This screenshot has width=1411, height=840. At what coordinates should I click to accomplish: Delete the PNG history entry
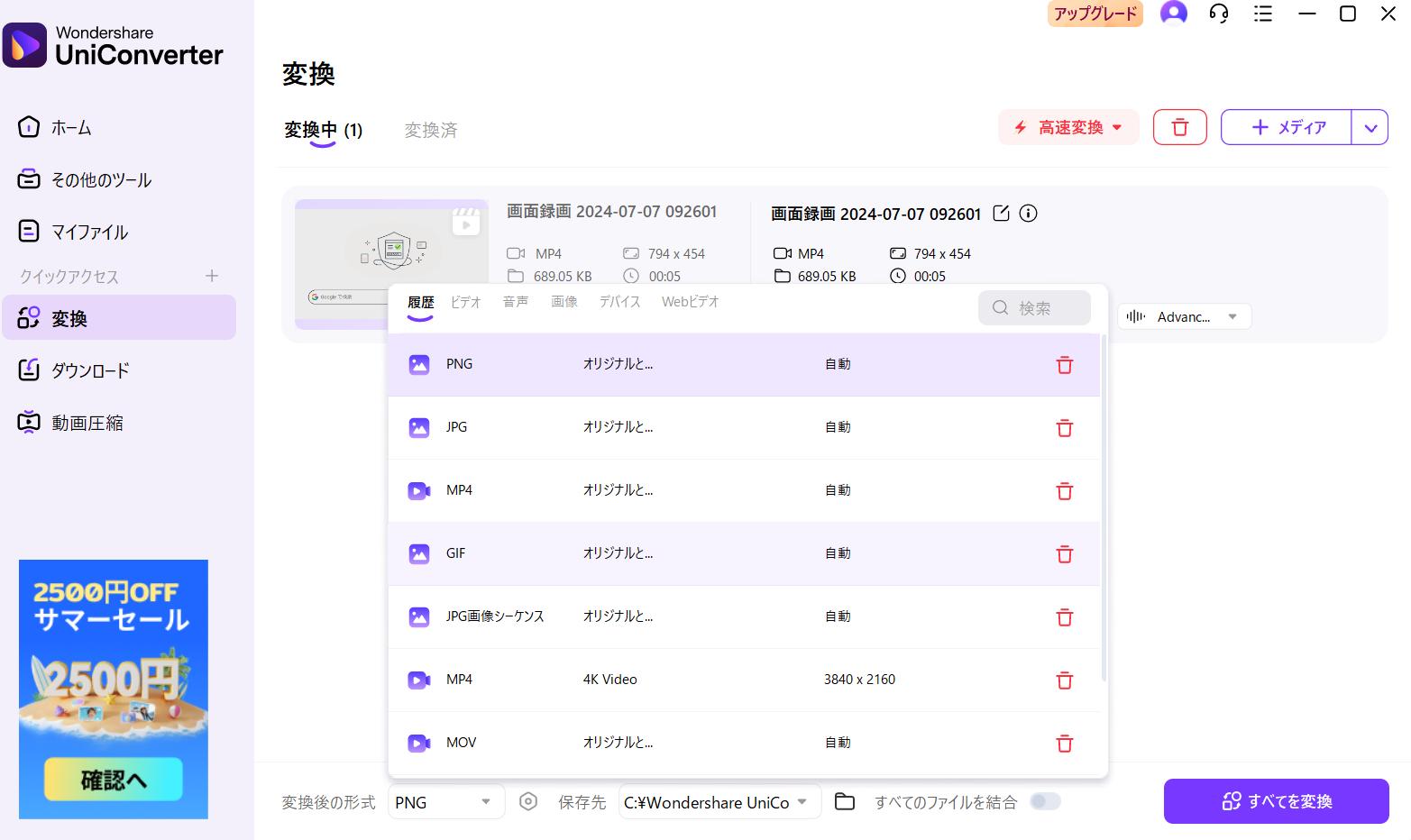[1065, 365]
